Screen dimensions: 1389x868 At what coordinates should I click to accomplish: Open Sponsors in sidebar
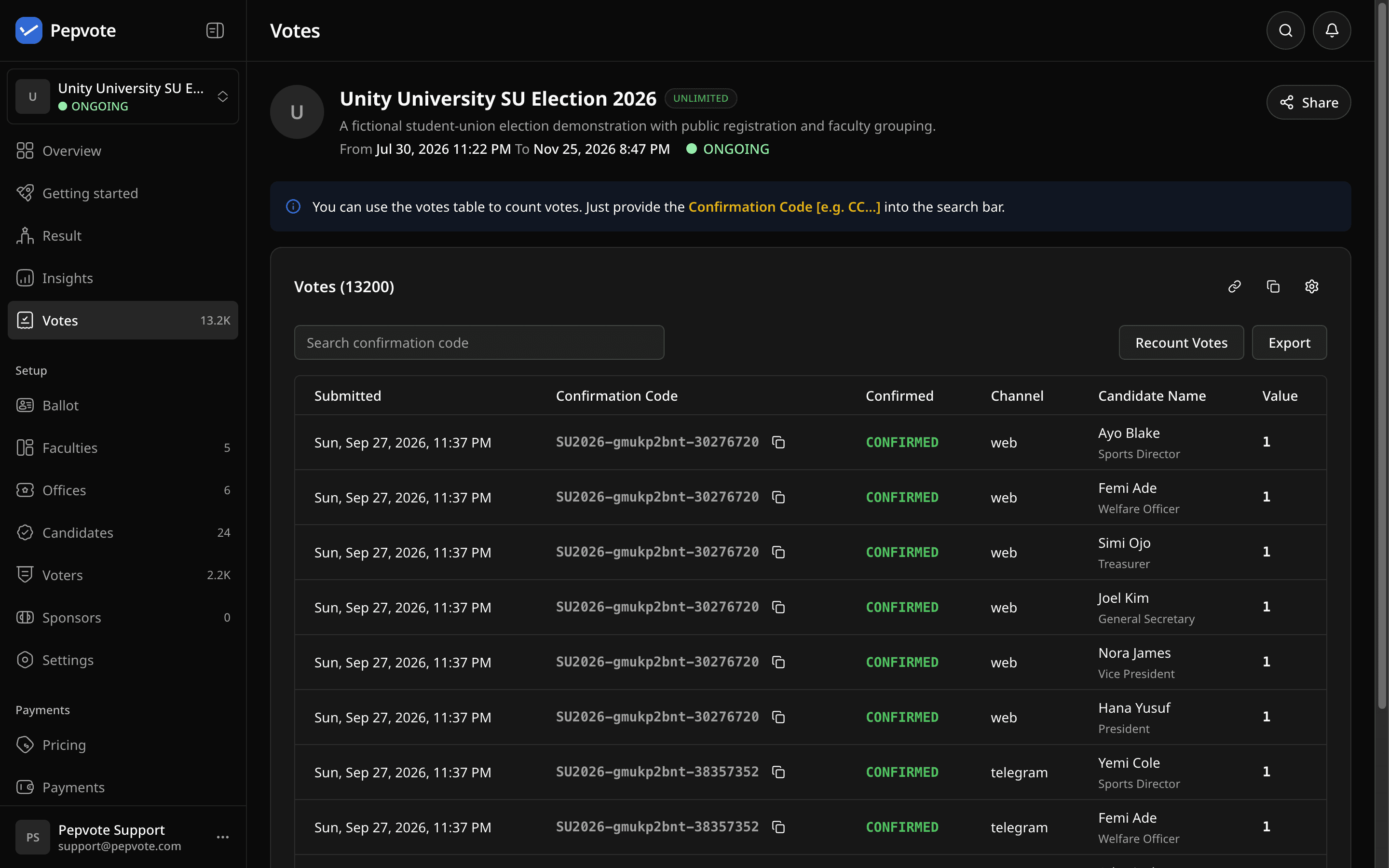coord(123,618)
